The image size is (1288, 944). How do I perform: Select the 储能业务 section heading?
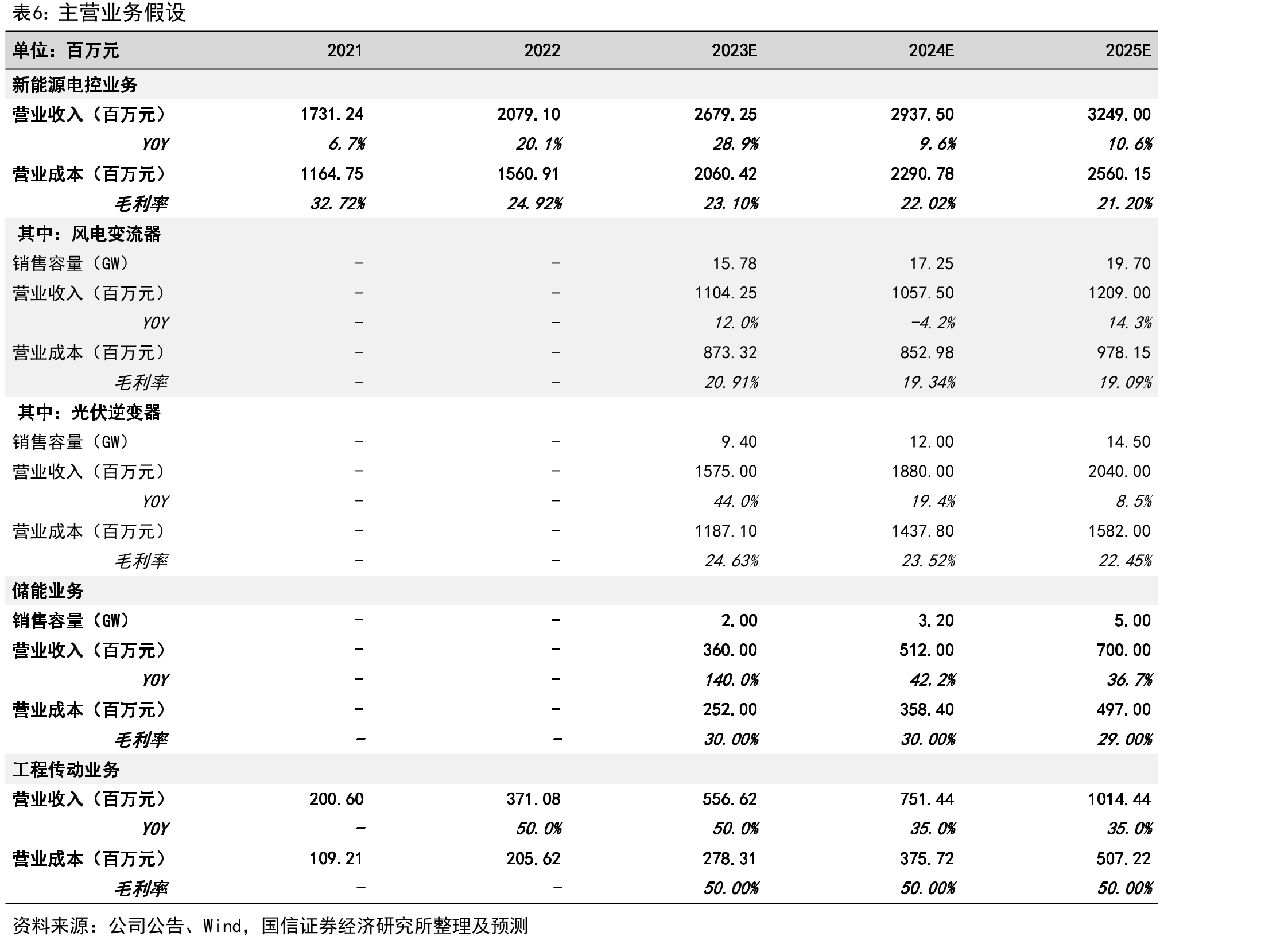pos(48,591)
